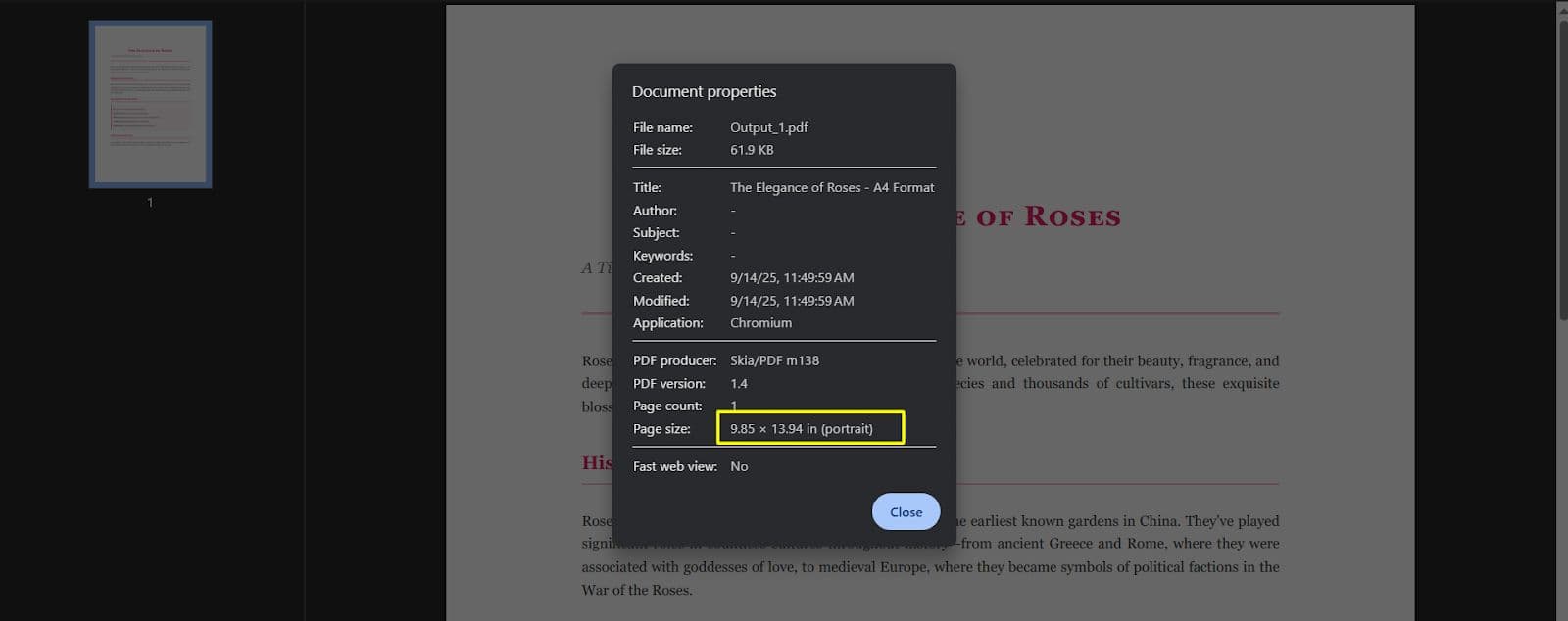
Task: Select the page 1 thumbnail in sidebar
Action: 150,104
